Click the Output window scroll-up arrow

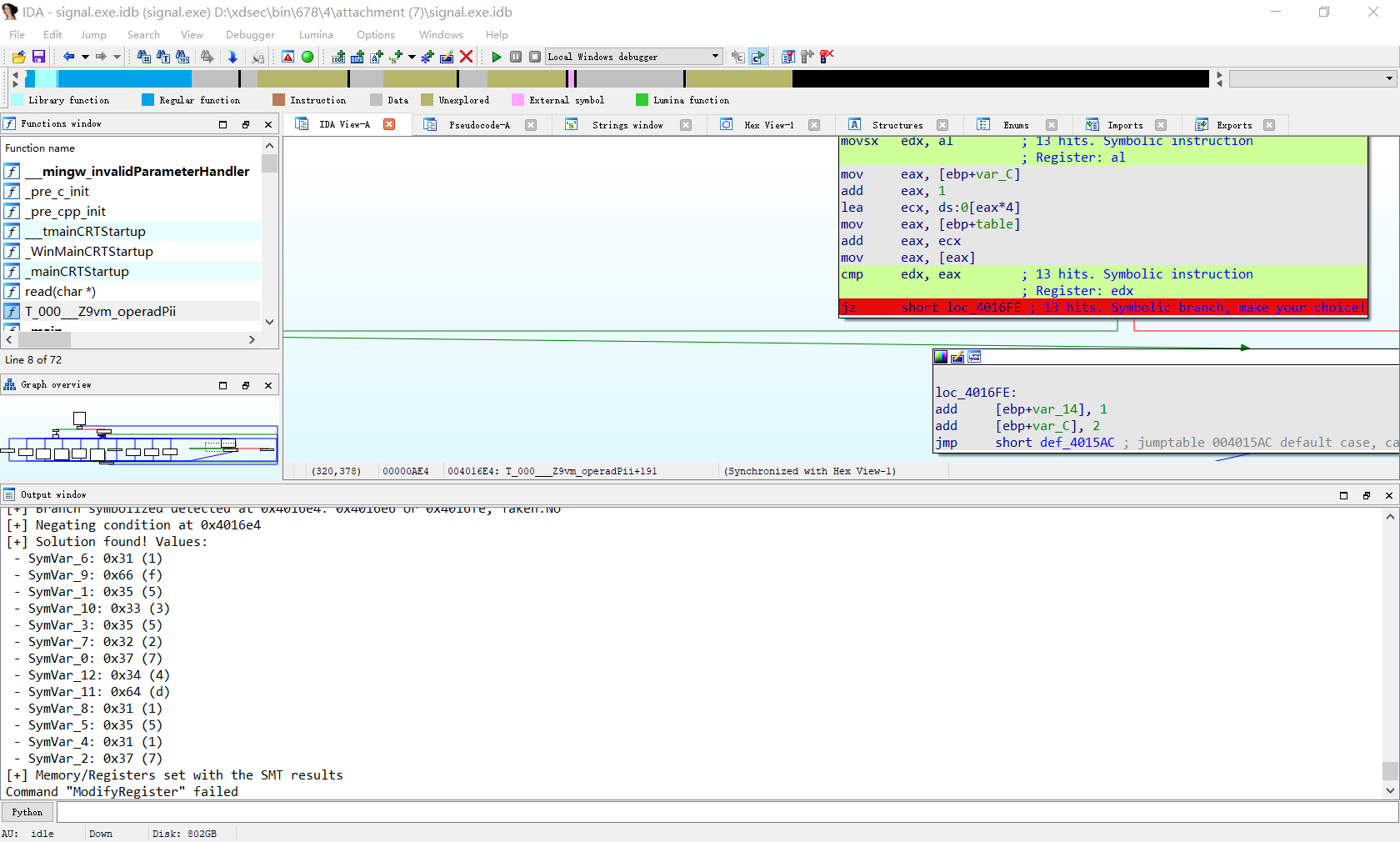[x=1390, y=516]
